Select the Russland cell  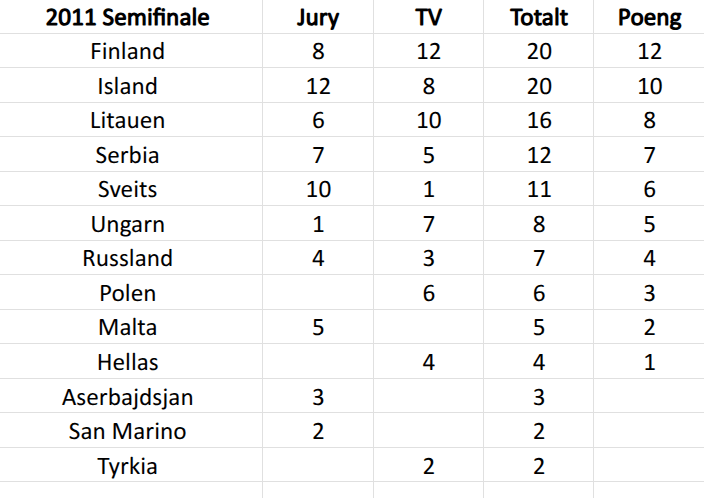tap(127, 258)
